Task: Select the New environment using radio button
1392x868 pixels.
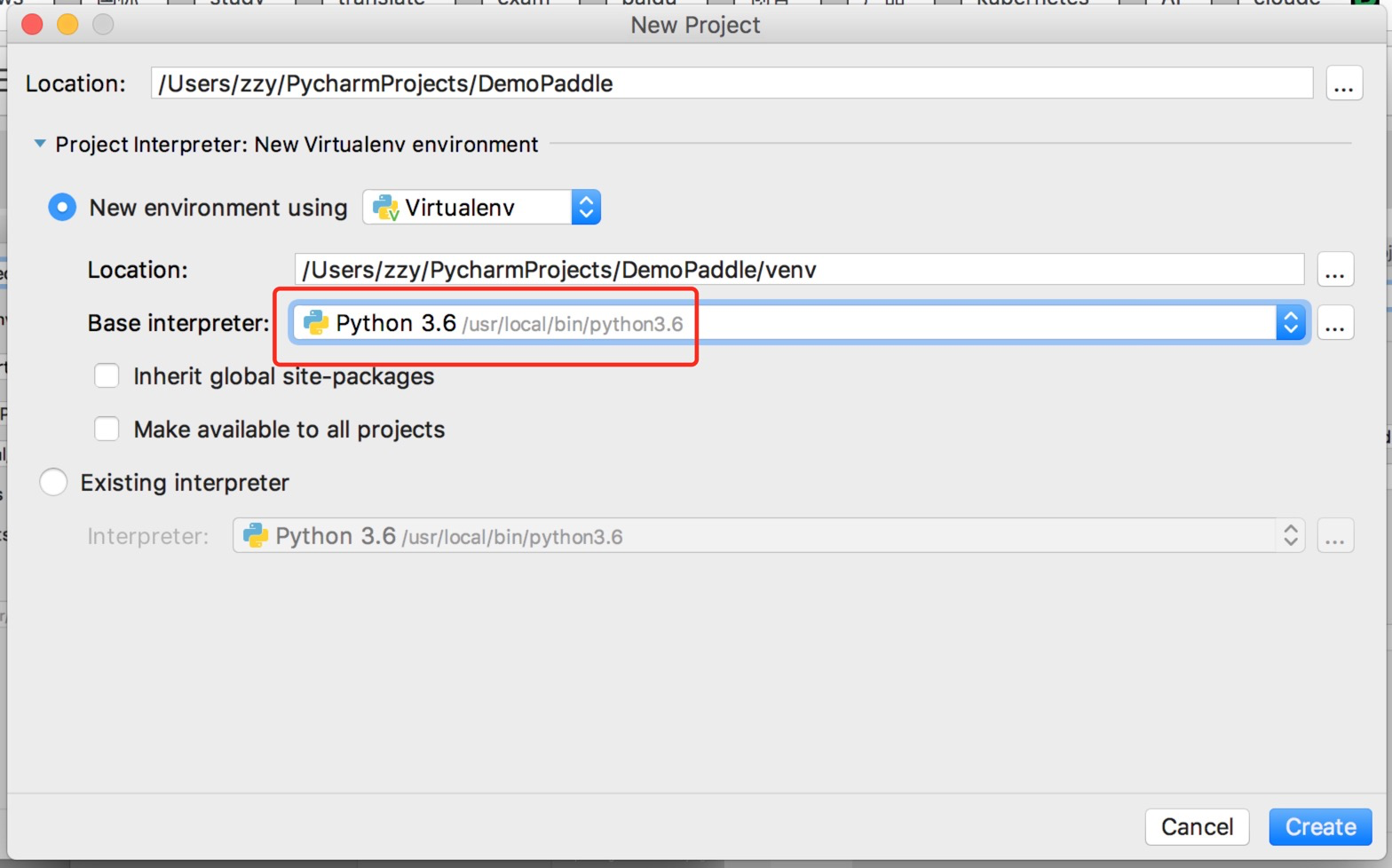Action: [62, 208]
